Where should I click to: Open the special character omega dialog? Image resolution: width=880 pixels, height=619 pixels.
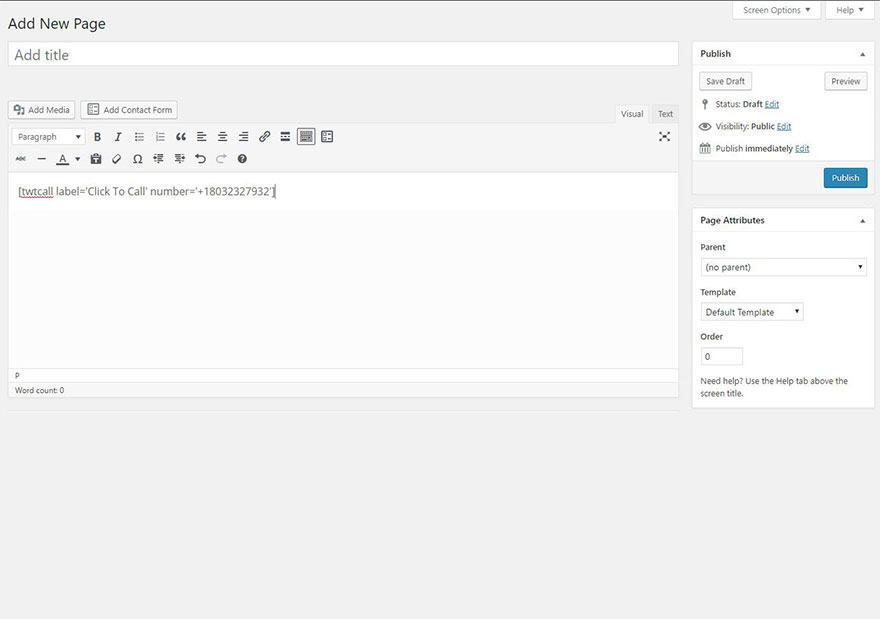click(x=138, y=159)
